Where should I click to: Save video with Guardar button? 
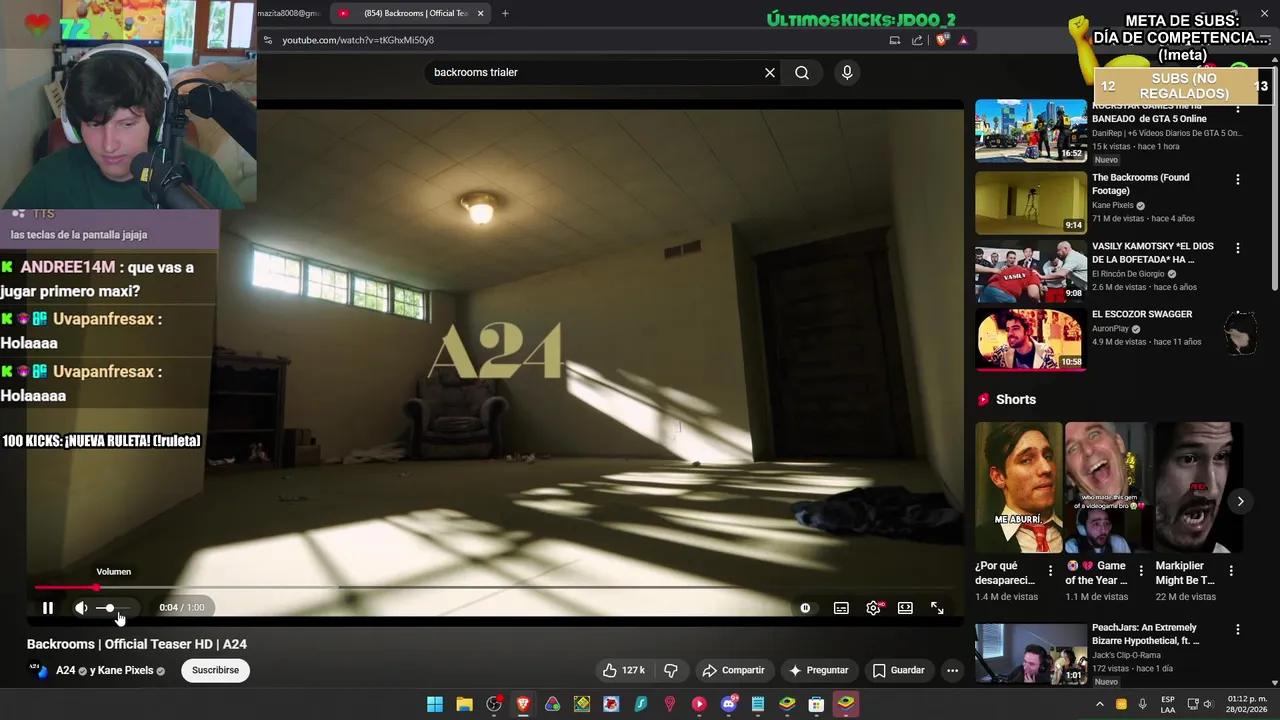pos(898,670)
